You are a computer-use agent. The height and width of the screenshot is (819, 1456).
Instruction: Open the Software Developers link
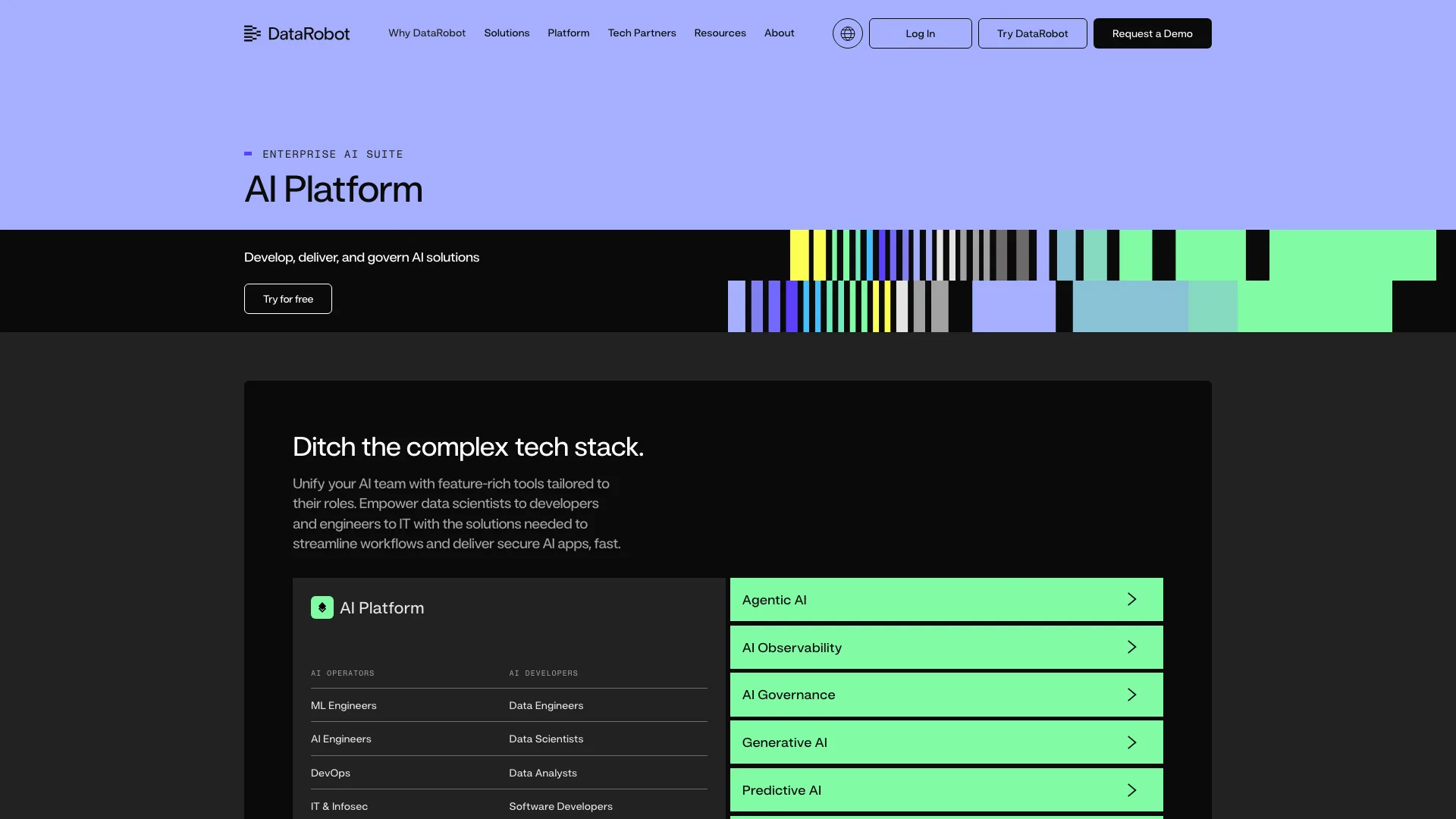[x=560, y=806]
